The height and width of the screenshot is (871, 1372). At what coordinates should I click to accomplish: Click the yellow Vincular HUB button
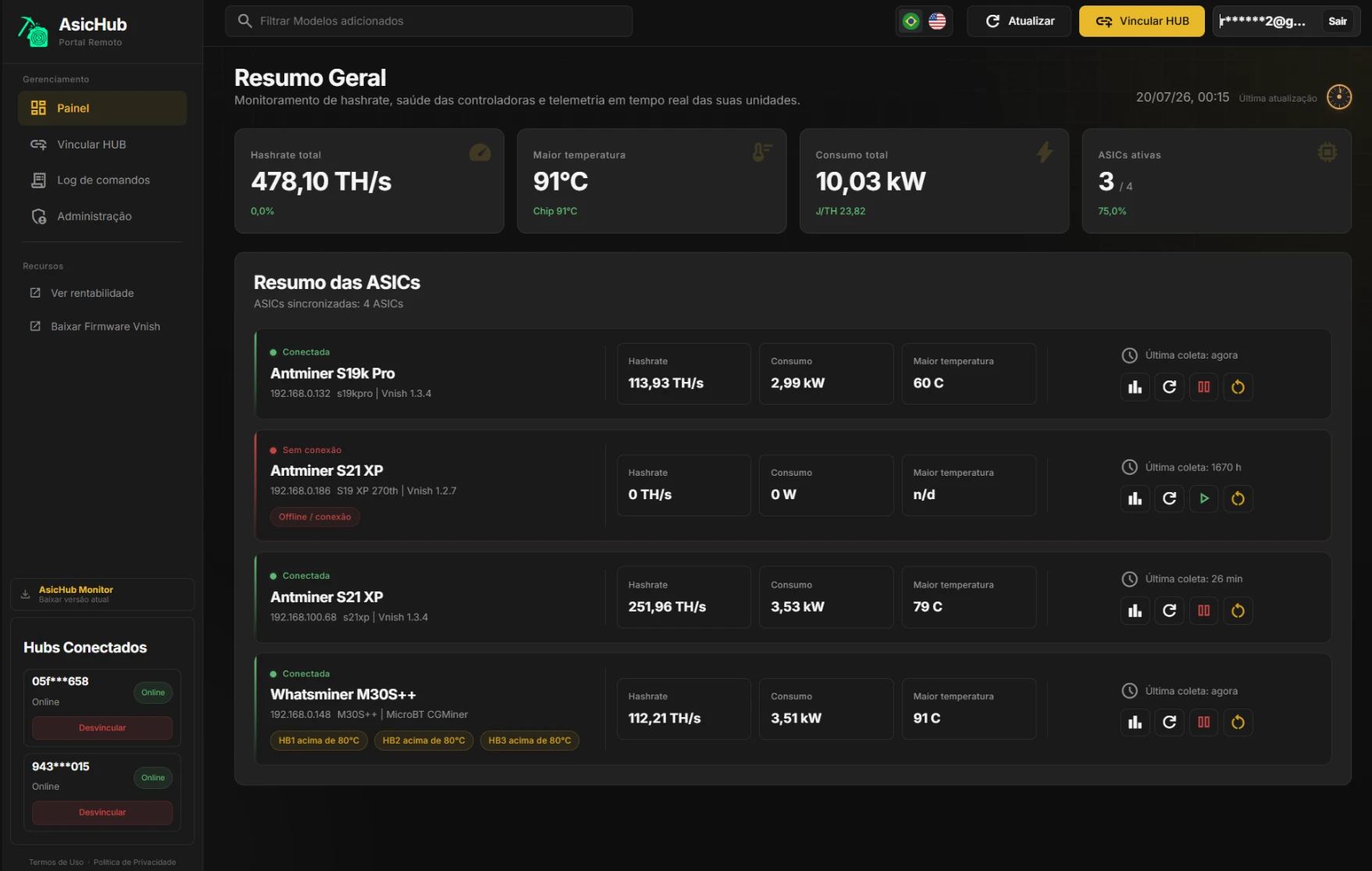click(x=1142, y=21)
